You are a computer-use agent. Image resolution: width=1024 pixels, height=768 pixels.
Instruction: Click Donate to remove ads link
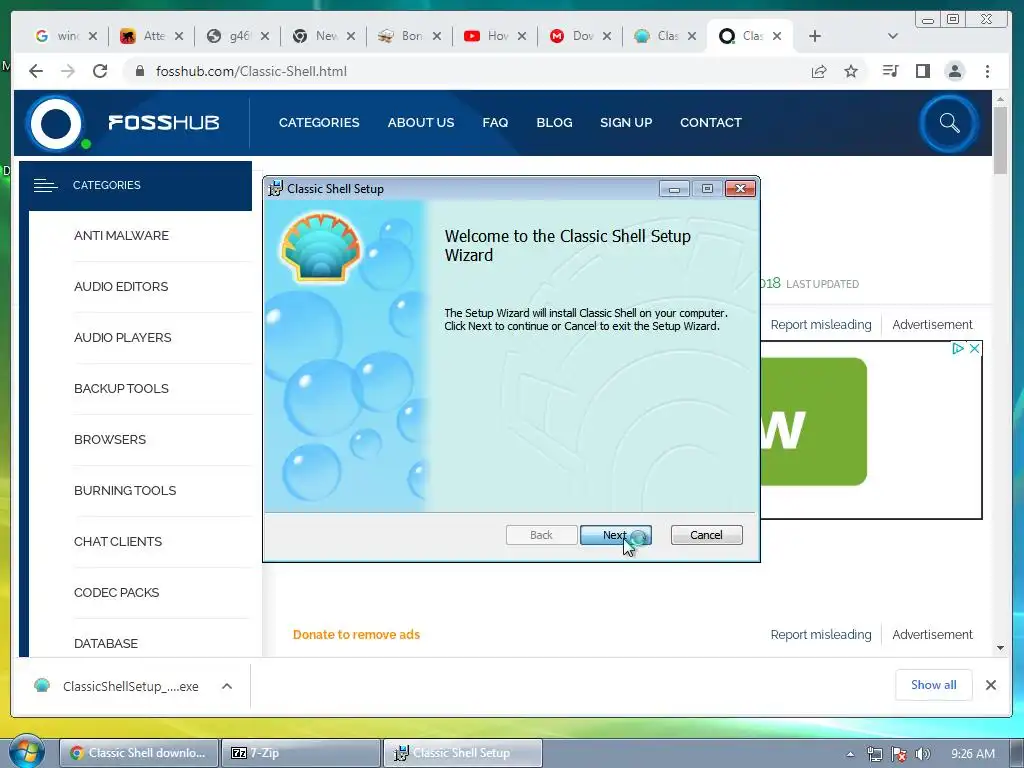pos(356,635)
